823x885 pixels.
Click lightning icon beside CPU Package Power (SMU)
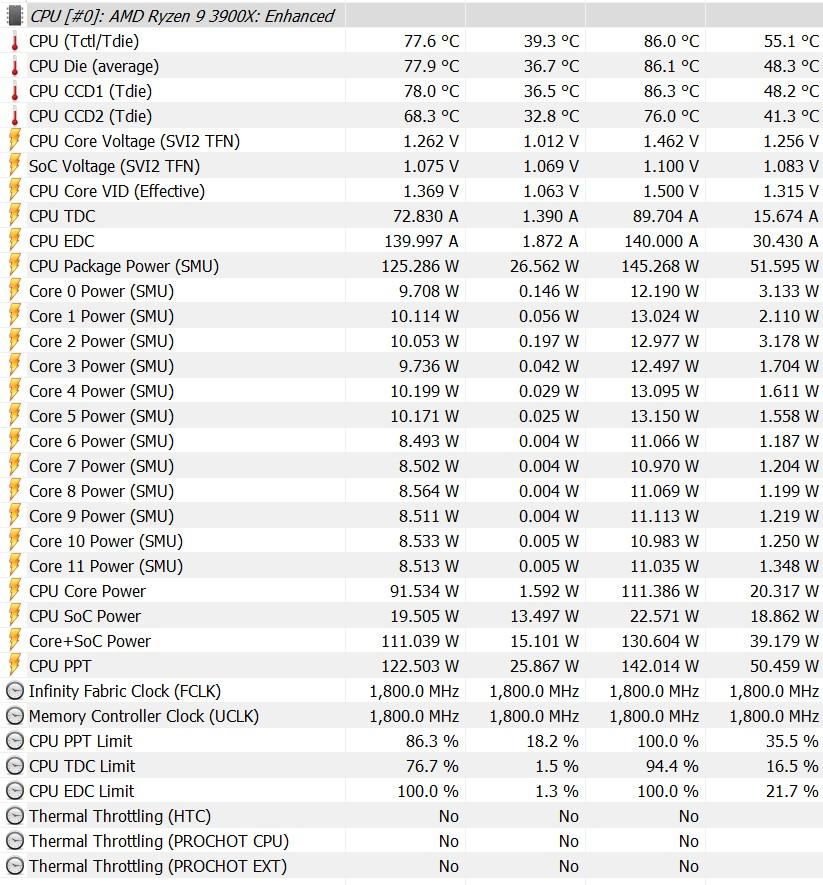(x=15, y=266)
